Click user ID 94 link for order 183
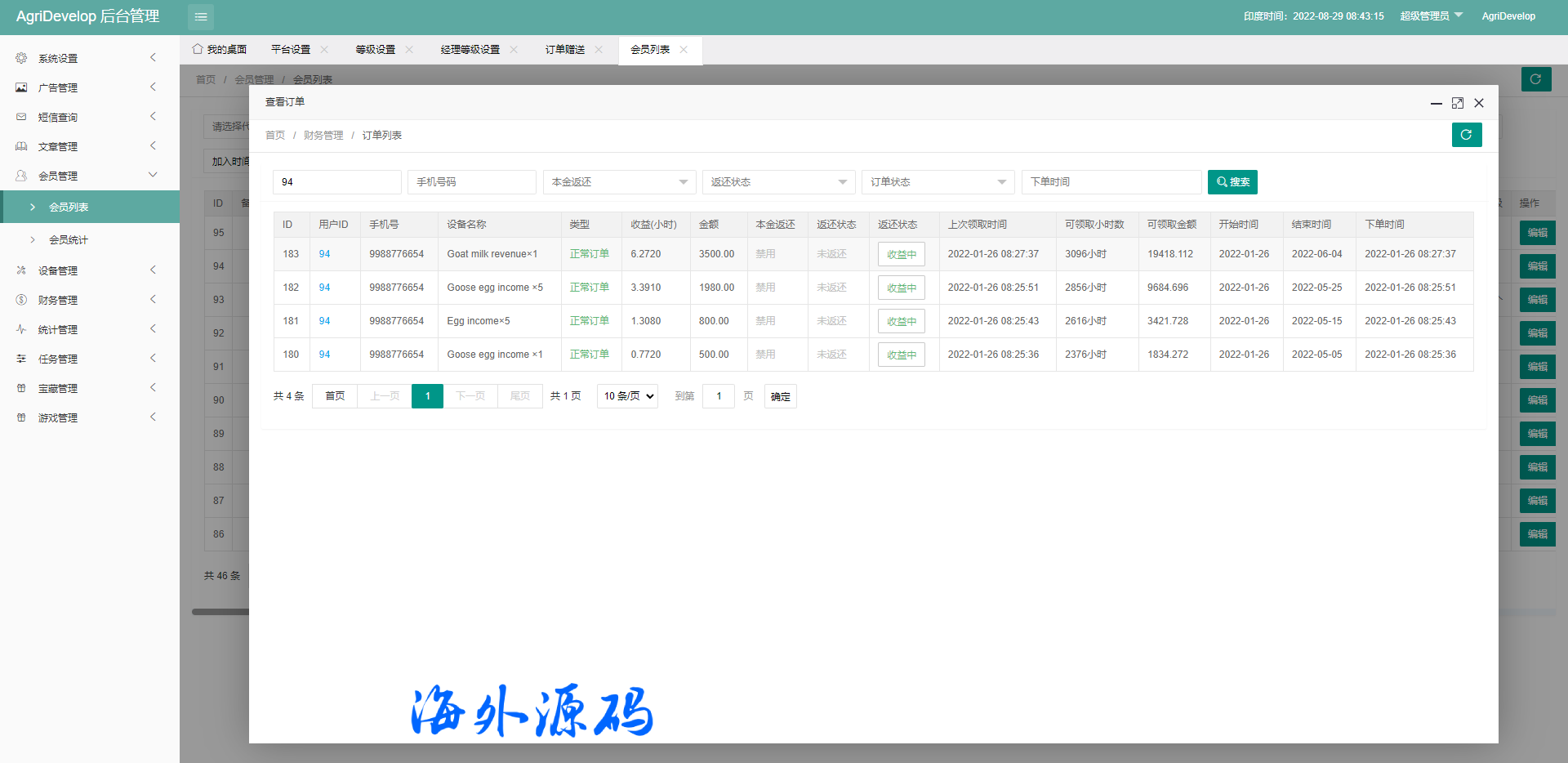 click(324, 254)
